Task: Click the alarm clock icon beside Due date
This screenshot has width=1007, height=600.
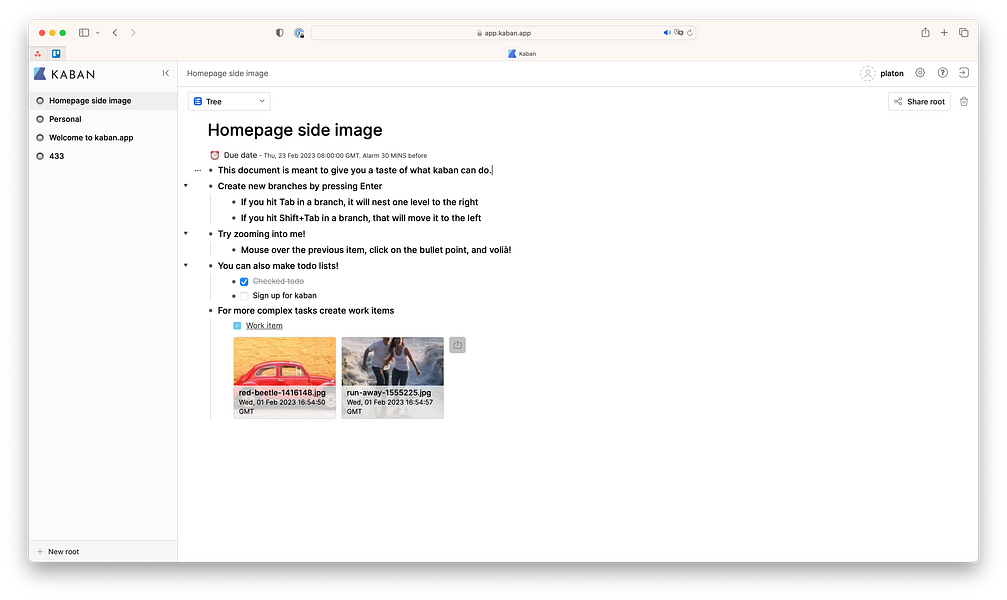Action: point(215,155)
